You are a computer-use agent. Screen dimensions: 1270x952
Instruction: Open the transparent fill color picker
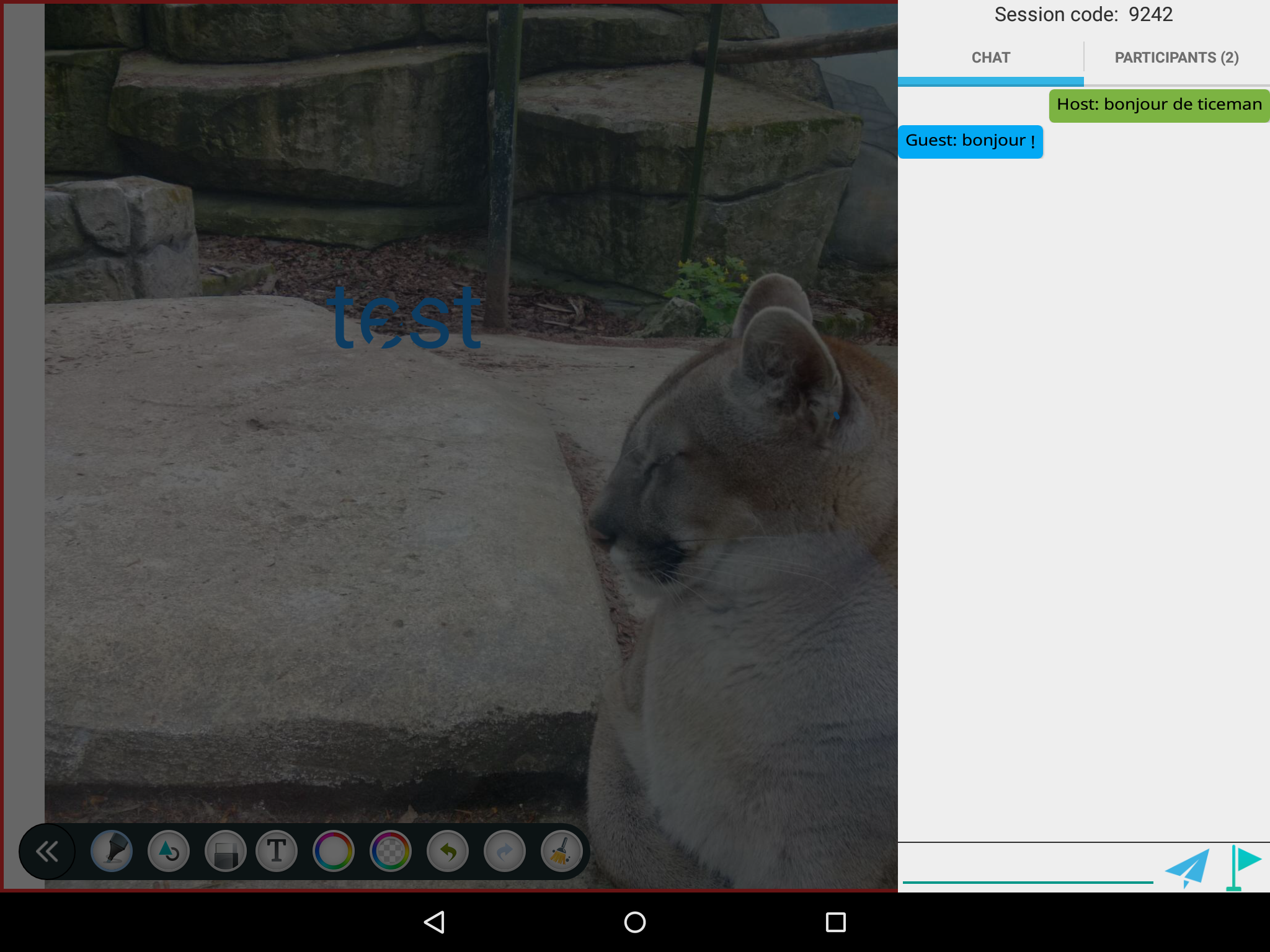[x=391, y=852]
